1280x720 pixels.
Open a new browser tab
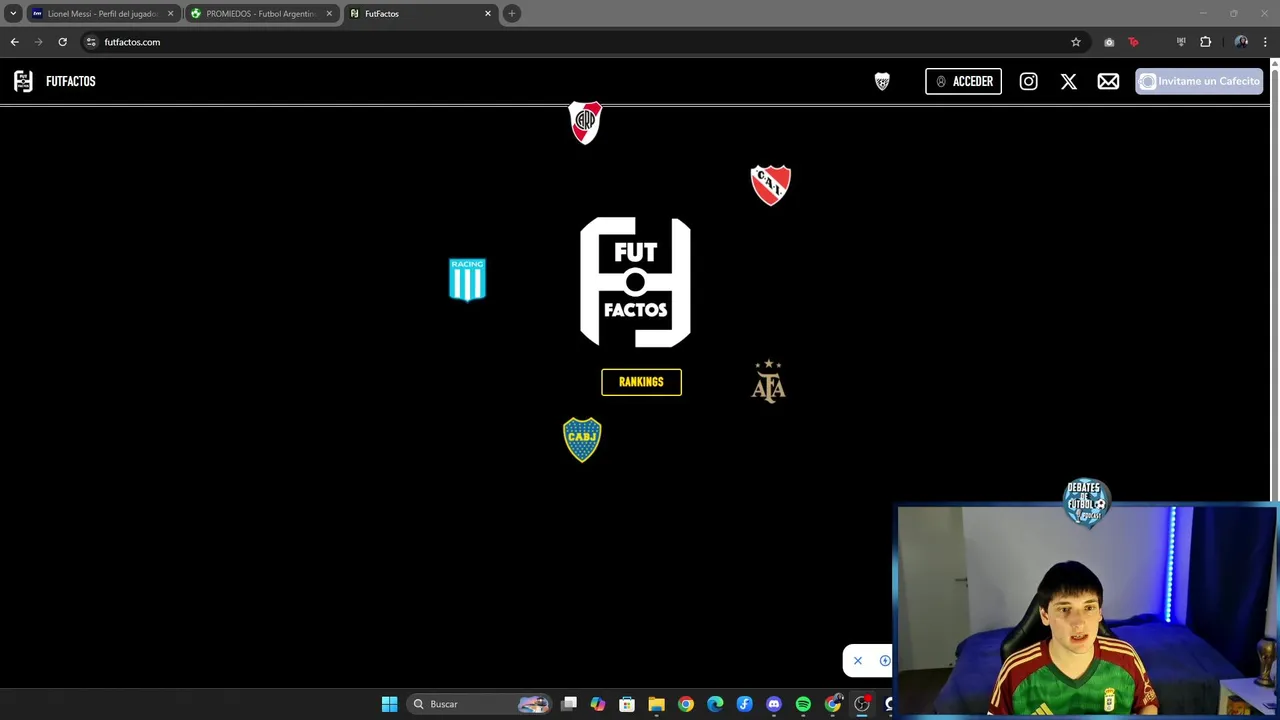[x=512, y=14]
